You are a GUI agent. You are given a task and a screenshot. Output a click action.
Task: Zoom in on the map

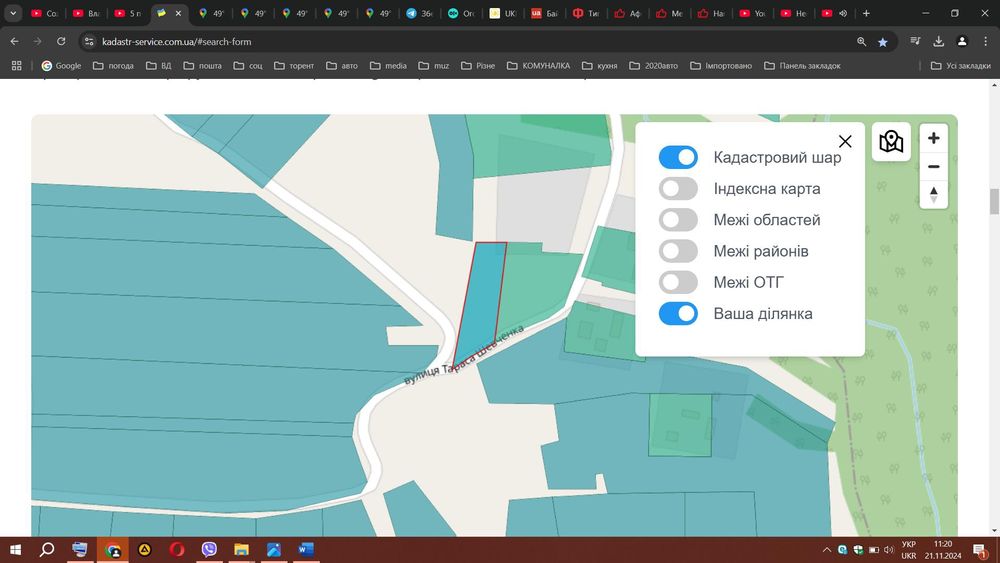[933, 139]
